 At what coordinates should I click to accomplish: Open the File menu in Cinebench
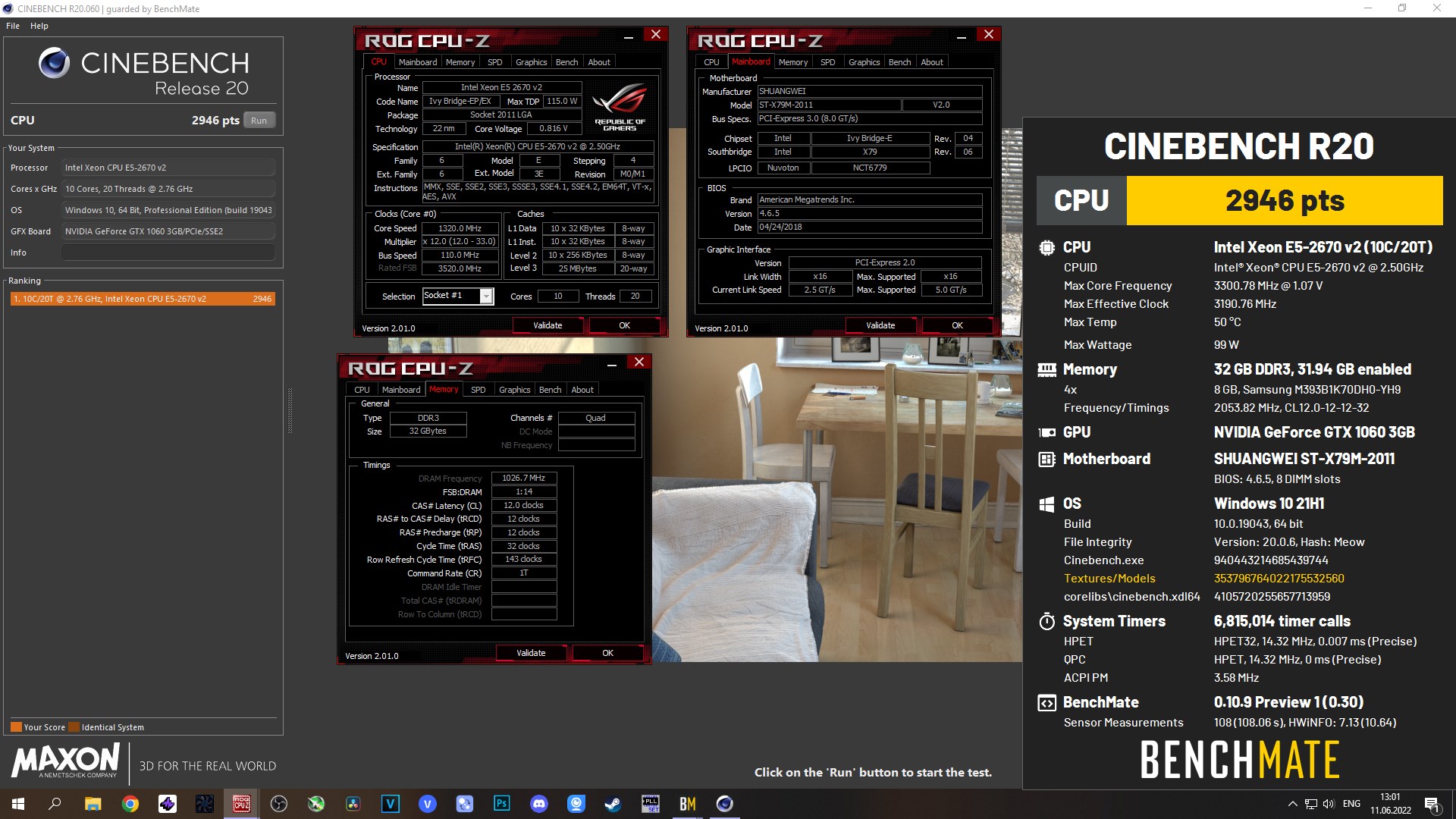click(x=13, y=26)
